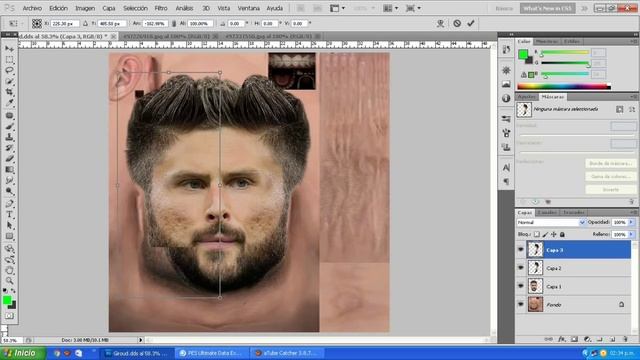Open the Máscaras panel options menu
Viewport: 640px width, 360px height.
634,97
